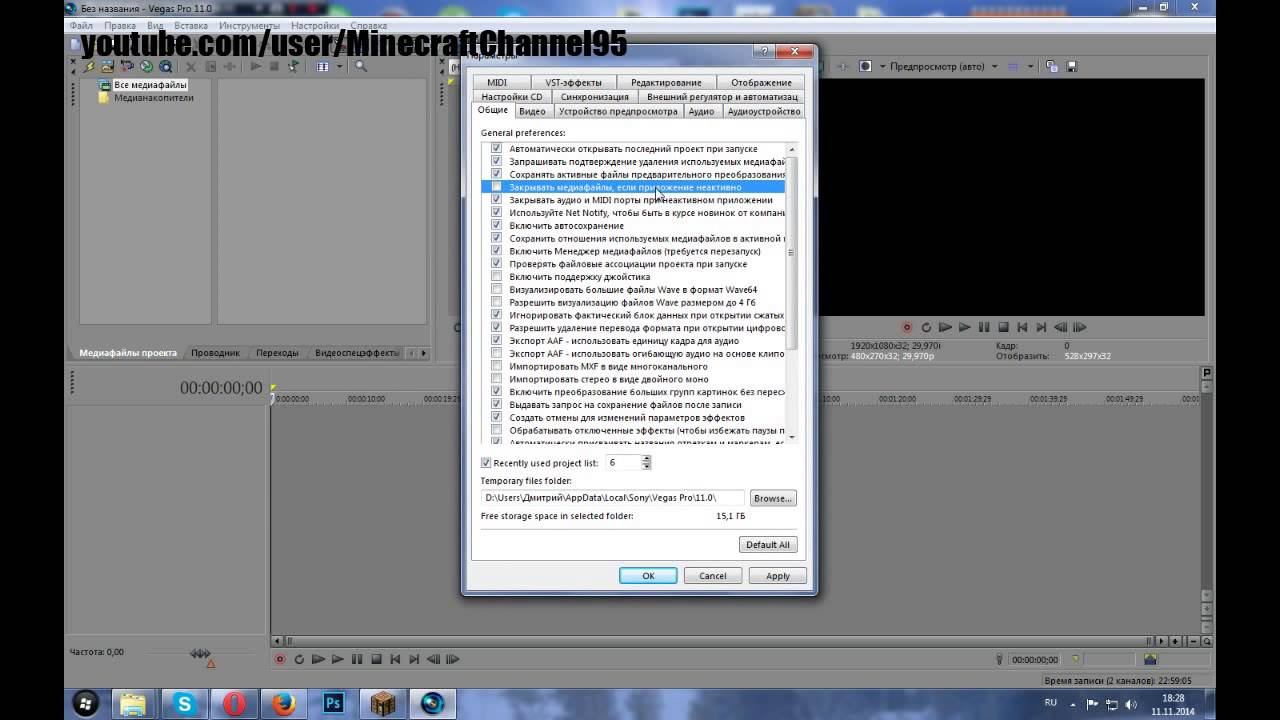
Task: Click Pause button under video preview
Action: click(x=984, y=327)
